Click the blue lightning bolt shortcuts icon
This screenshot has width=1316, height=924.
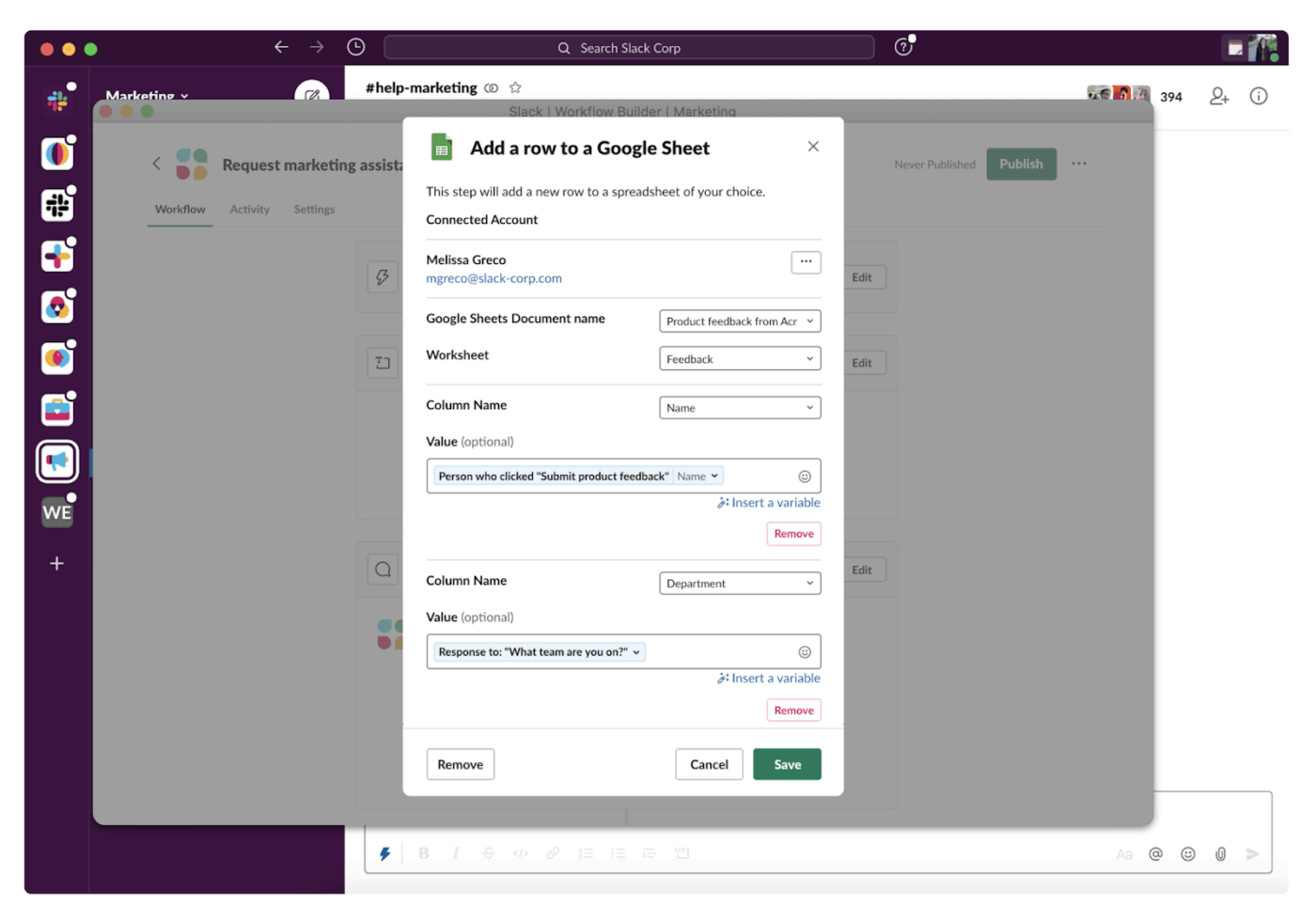[384, 853]
